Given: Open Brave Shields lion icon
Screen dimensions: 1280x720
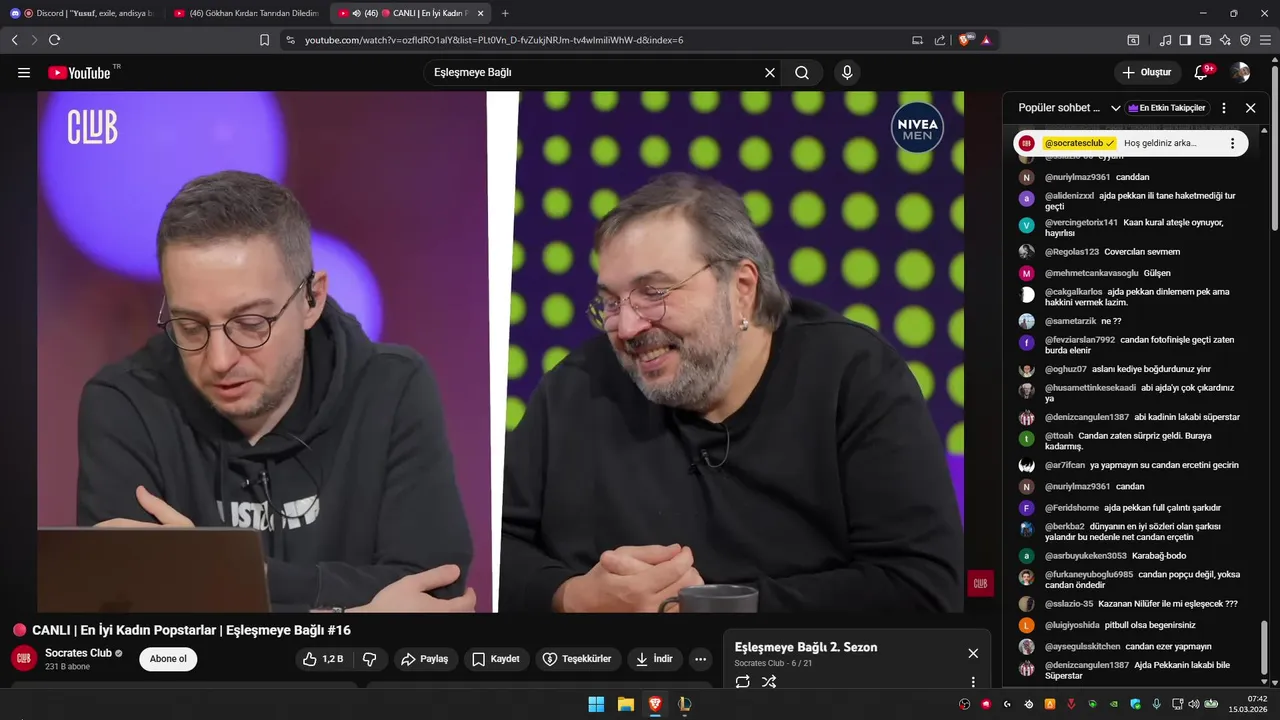Looking at the screenshot, I should 965,40.
